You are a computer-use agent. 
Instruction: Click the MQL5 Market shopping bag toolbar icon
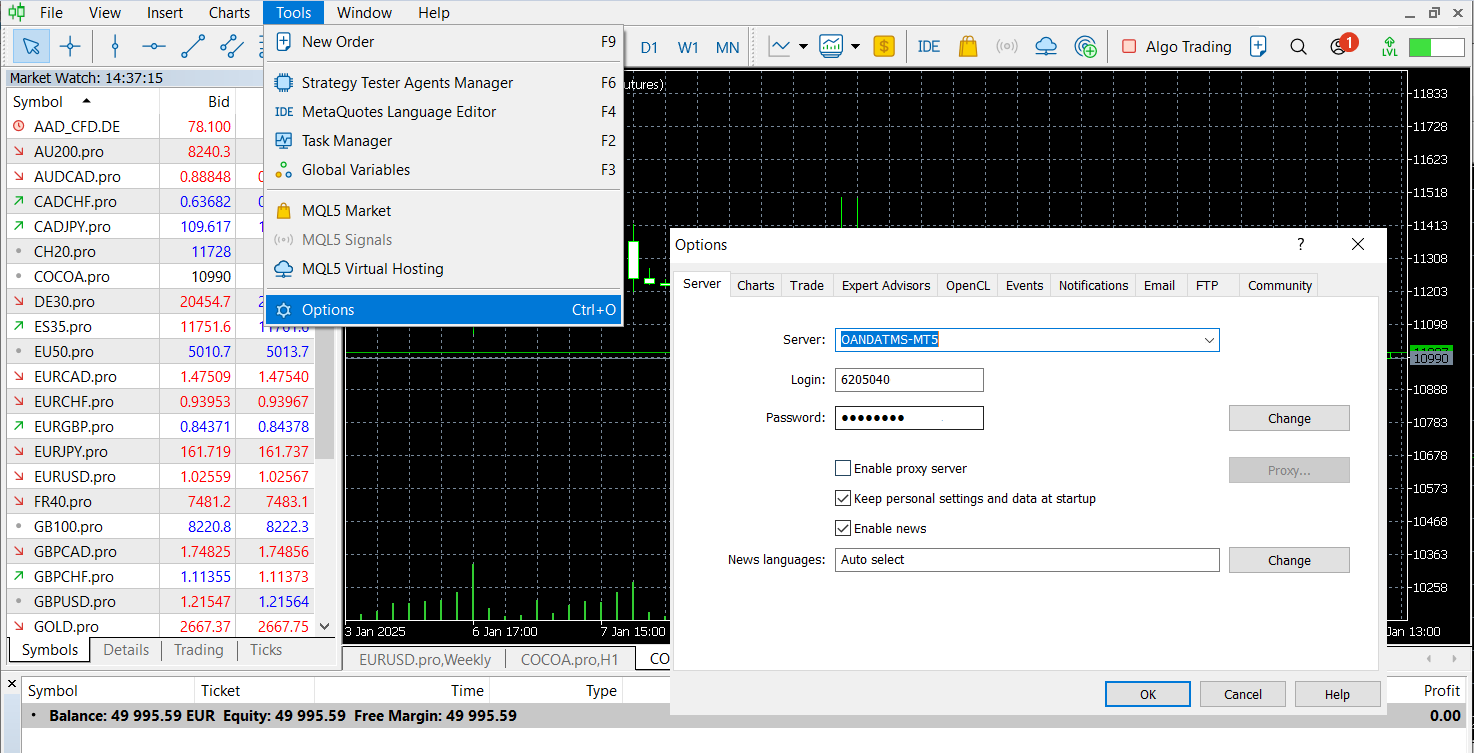click(x=967, y=46)
